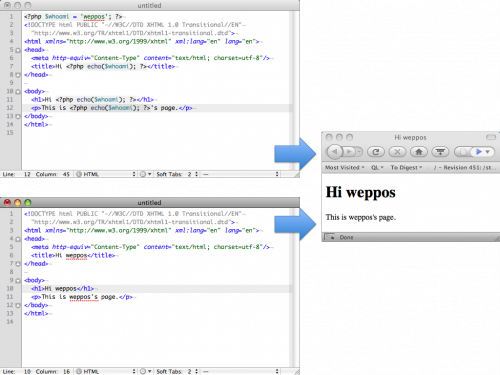
Task: Open symbol popup dropdown in editor at Line 10
Action: (241, 371)
